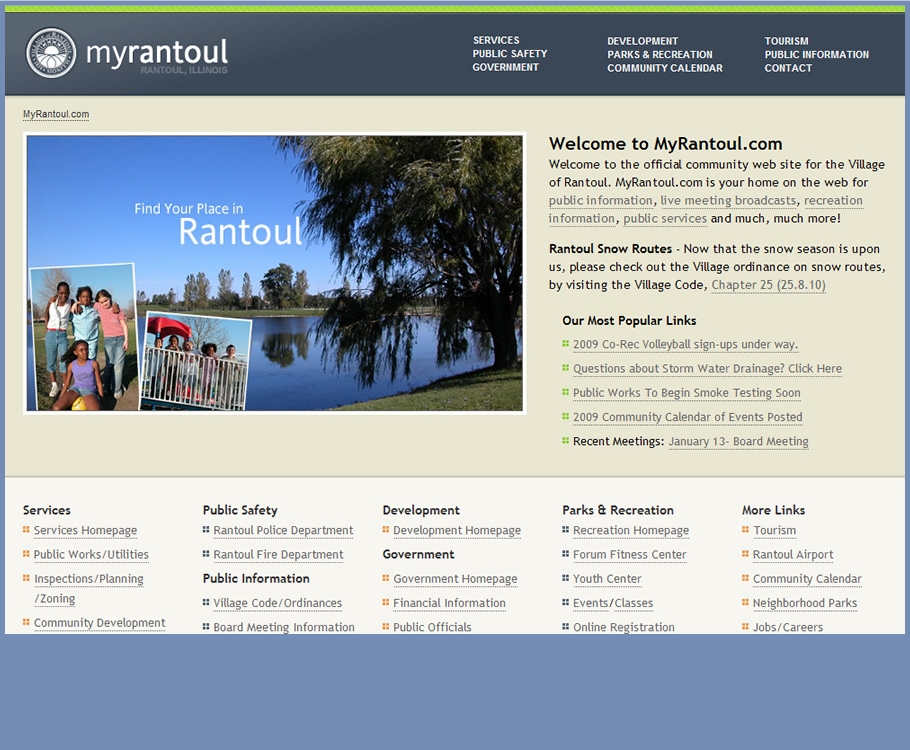Go to Financial Information under Government
The width and height of the screenshot is (910, 750).
point(449,603)
